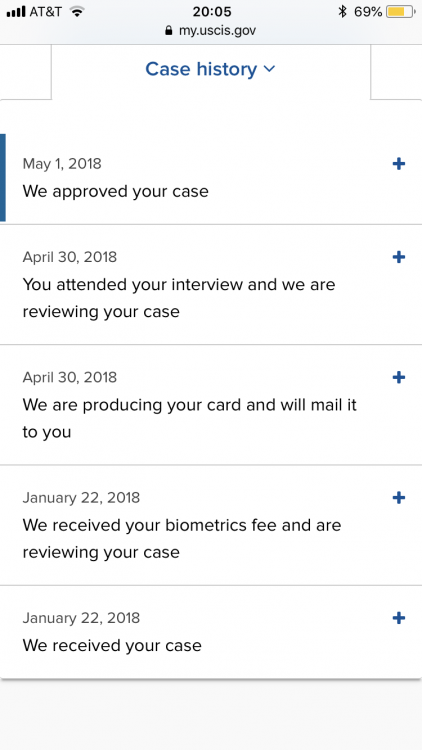Tap the Bluetooth icon in status bar

coord(342,11)
